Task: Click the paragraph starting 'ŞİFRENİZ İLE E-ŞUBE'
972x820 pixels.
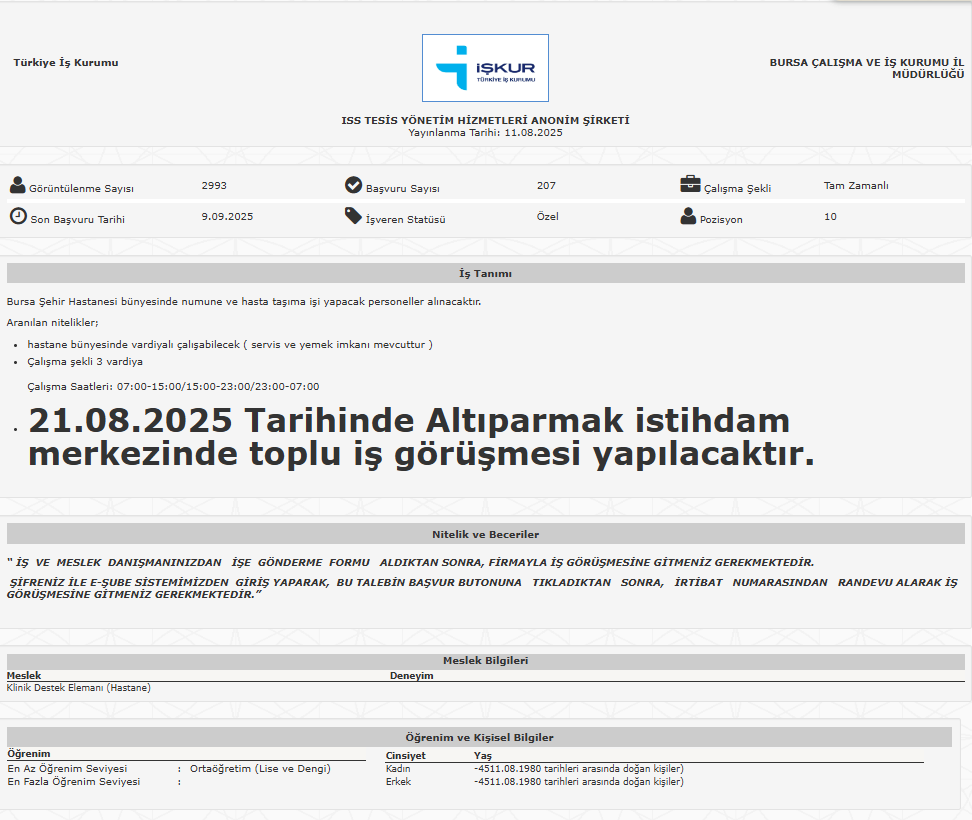Action: pos(482,588)
